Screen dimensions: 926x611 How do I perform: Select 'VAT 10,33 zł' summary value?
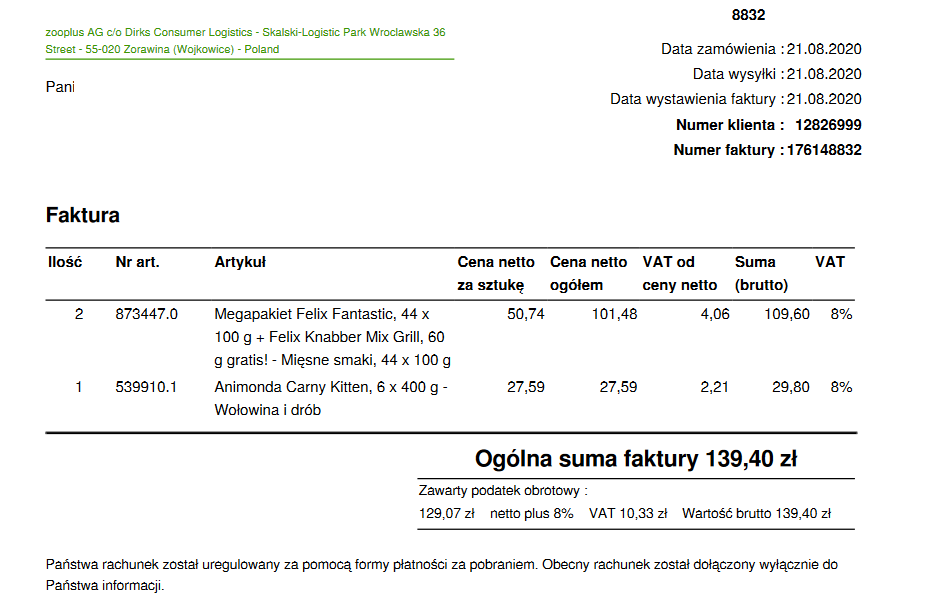click(628, 514)
